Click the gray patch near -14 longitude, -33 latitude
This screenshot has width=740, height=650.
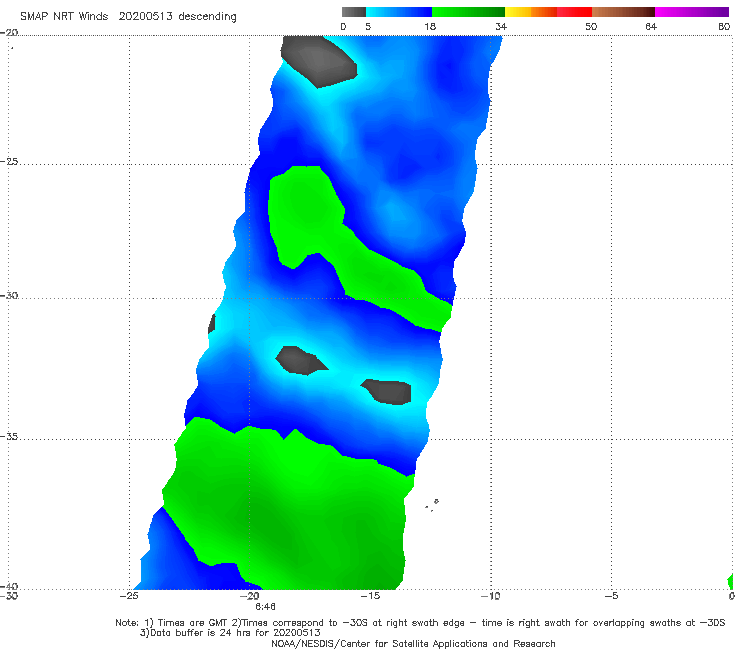[388, 392]
